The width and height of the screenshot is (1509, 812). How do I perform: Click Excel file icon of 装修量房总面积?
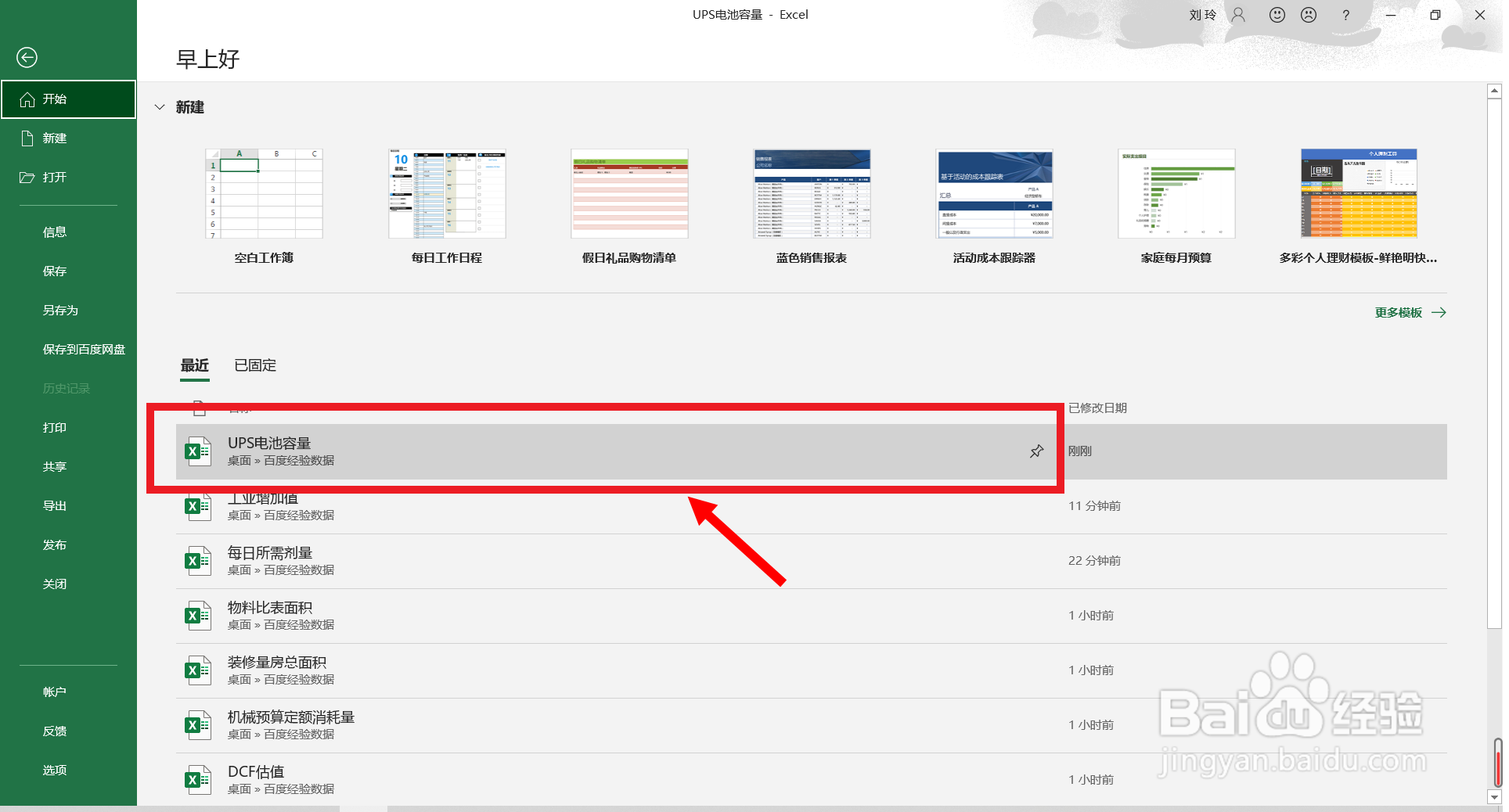click(198, 670)
